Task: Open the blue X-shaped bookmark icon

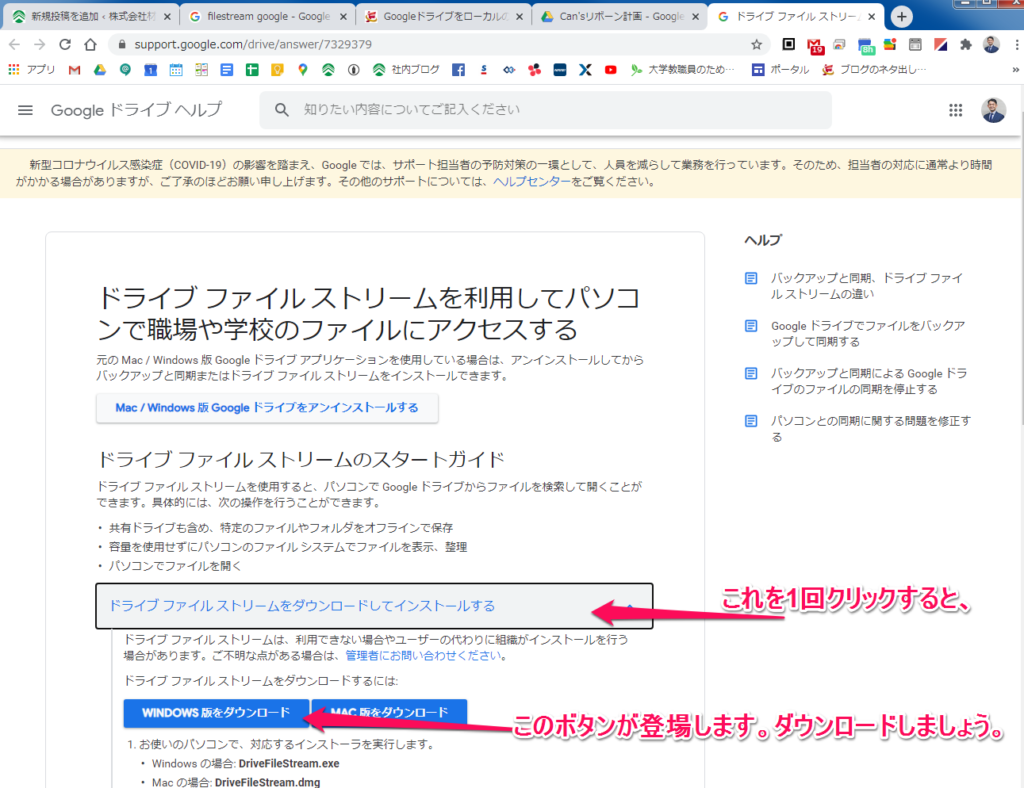Action: [x=585, y=69]
